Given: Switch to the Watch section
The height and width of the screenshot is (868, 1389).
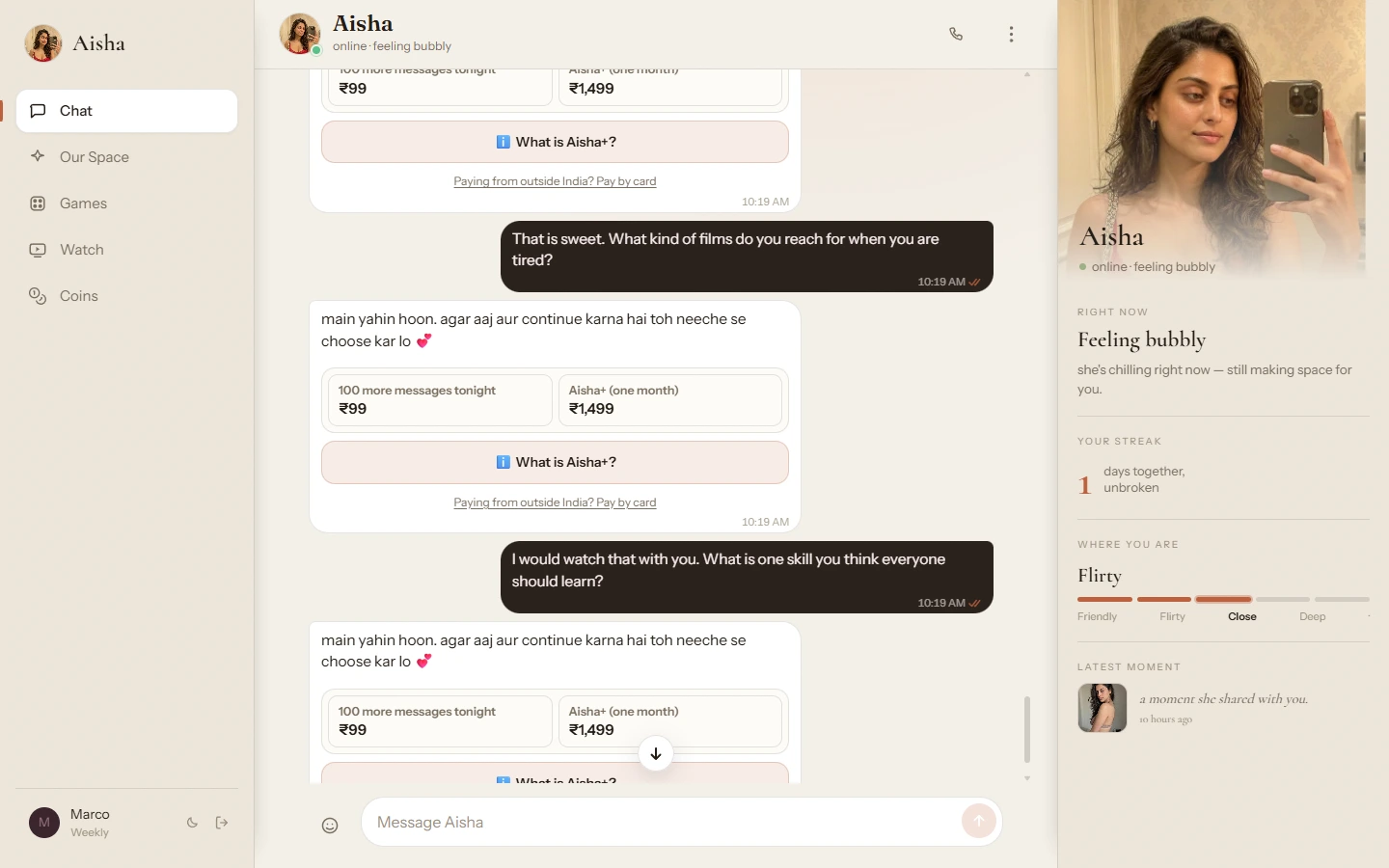Looking at the screenshot, I should [x=126, y=250].
